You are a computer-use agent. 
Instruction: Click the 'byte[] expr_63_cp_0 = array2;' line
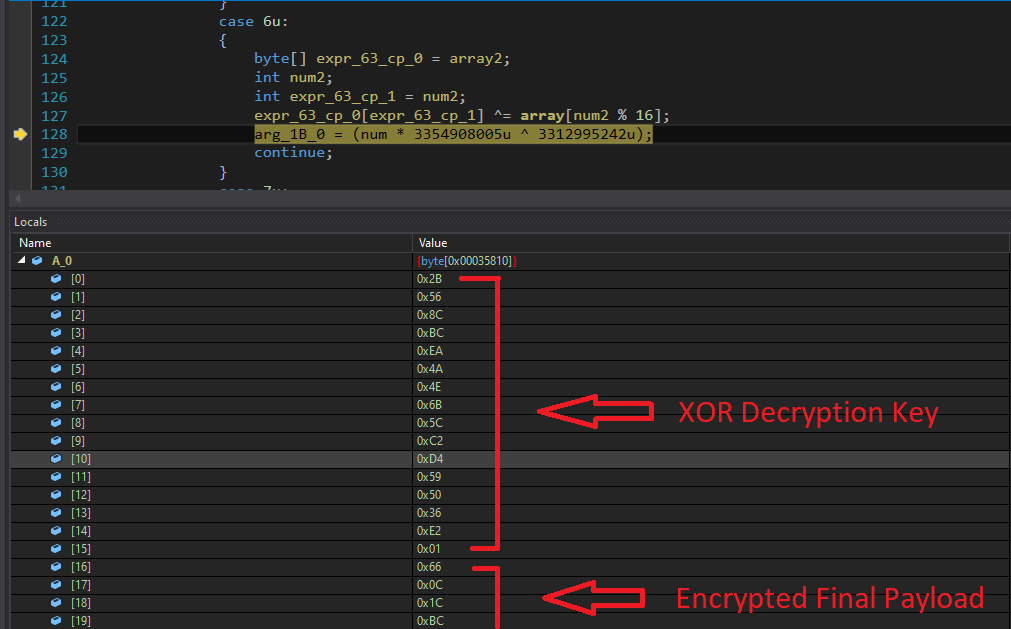coord(382,59)
